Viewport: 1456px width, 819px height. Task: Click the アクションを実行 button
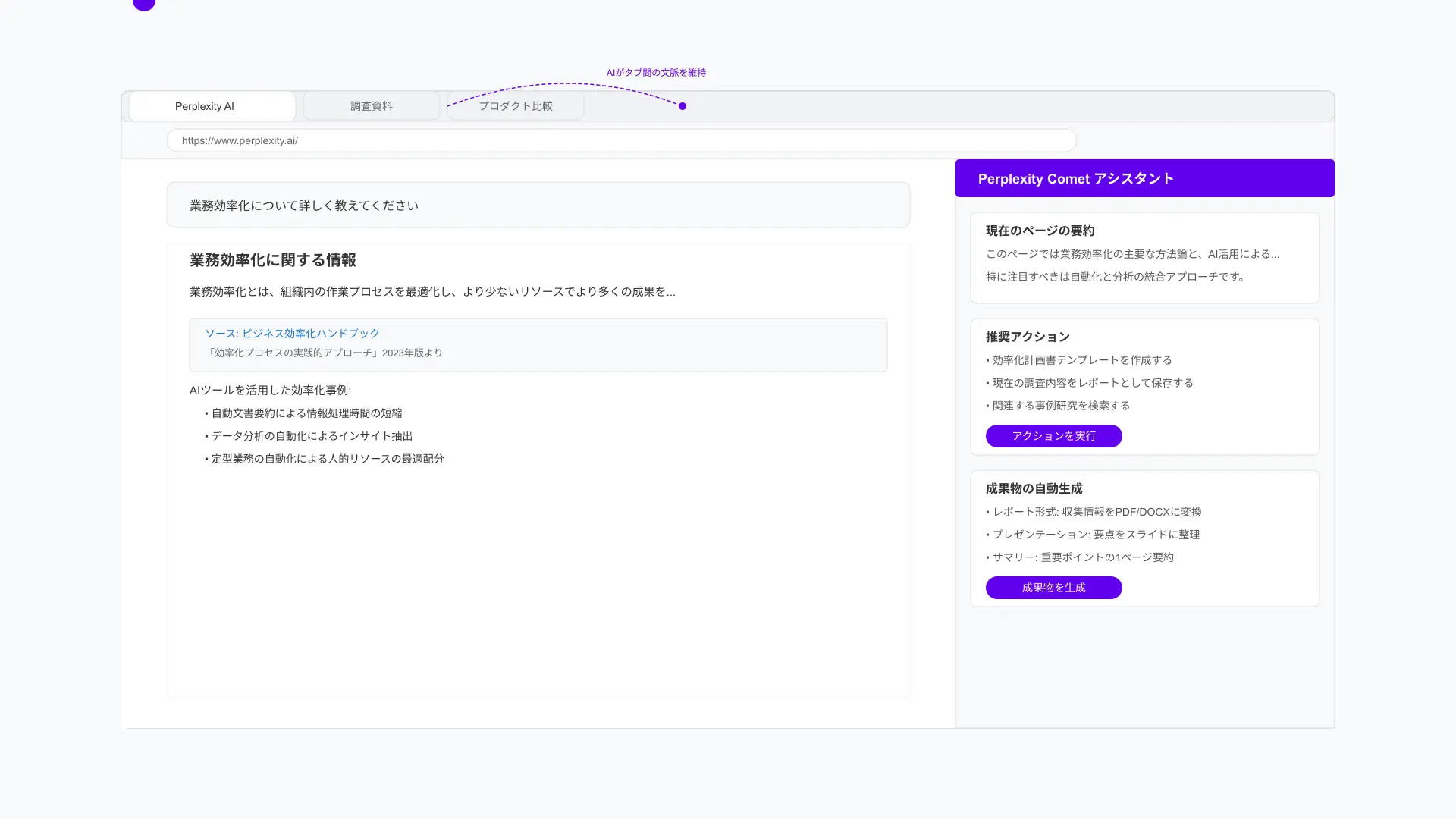[1054, 436]
